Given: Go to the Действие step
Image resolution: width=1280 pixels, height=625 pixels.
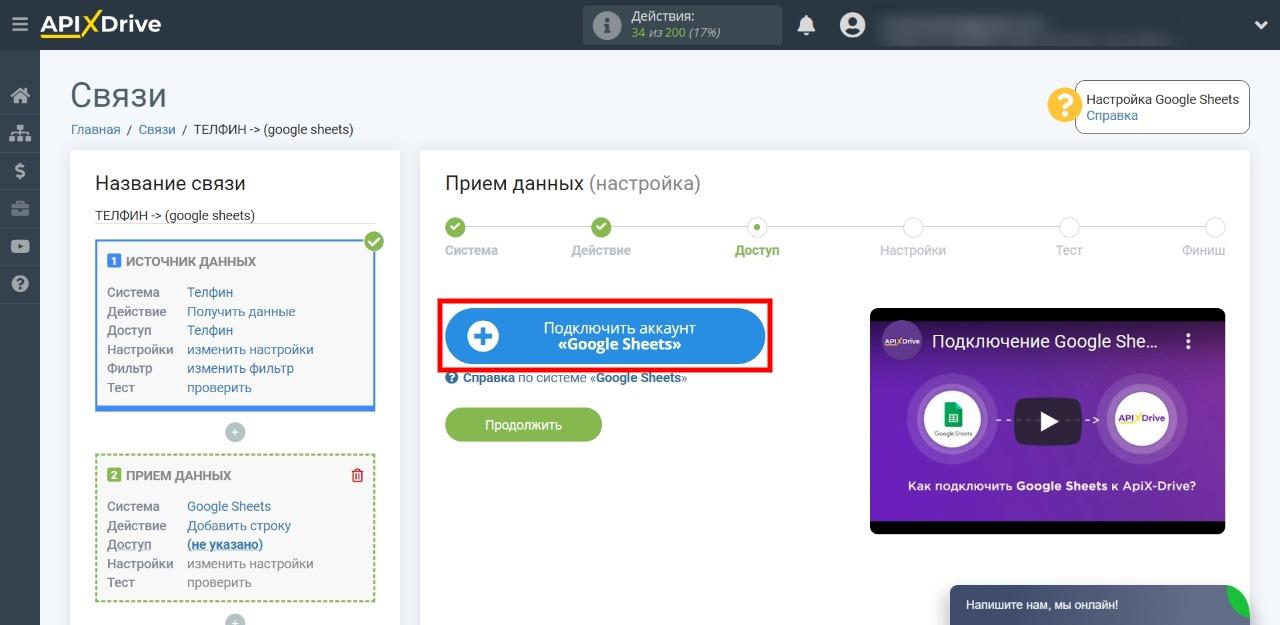Looking at the screenshot, I should click(x=601, y=238).
